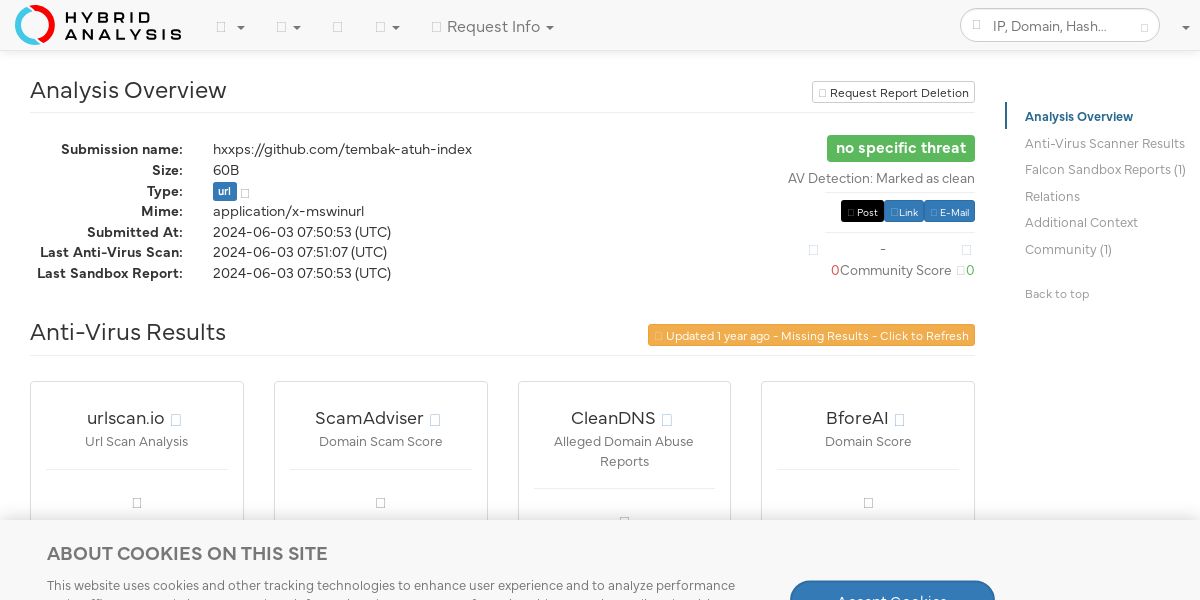
Task: Click the navbar icon without a dropdown caret
Action: 337,27
